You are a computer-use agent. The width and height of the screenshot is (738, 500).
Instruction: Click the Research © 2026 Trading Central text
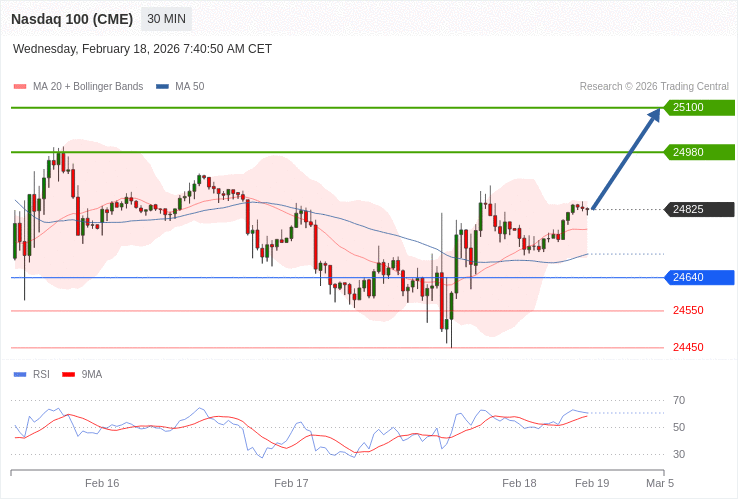[654, 87]
